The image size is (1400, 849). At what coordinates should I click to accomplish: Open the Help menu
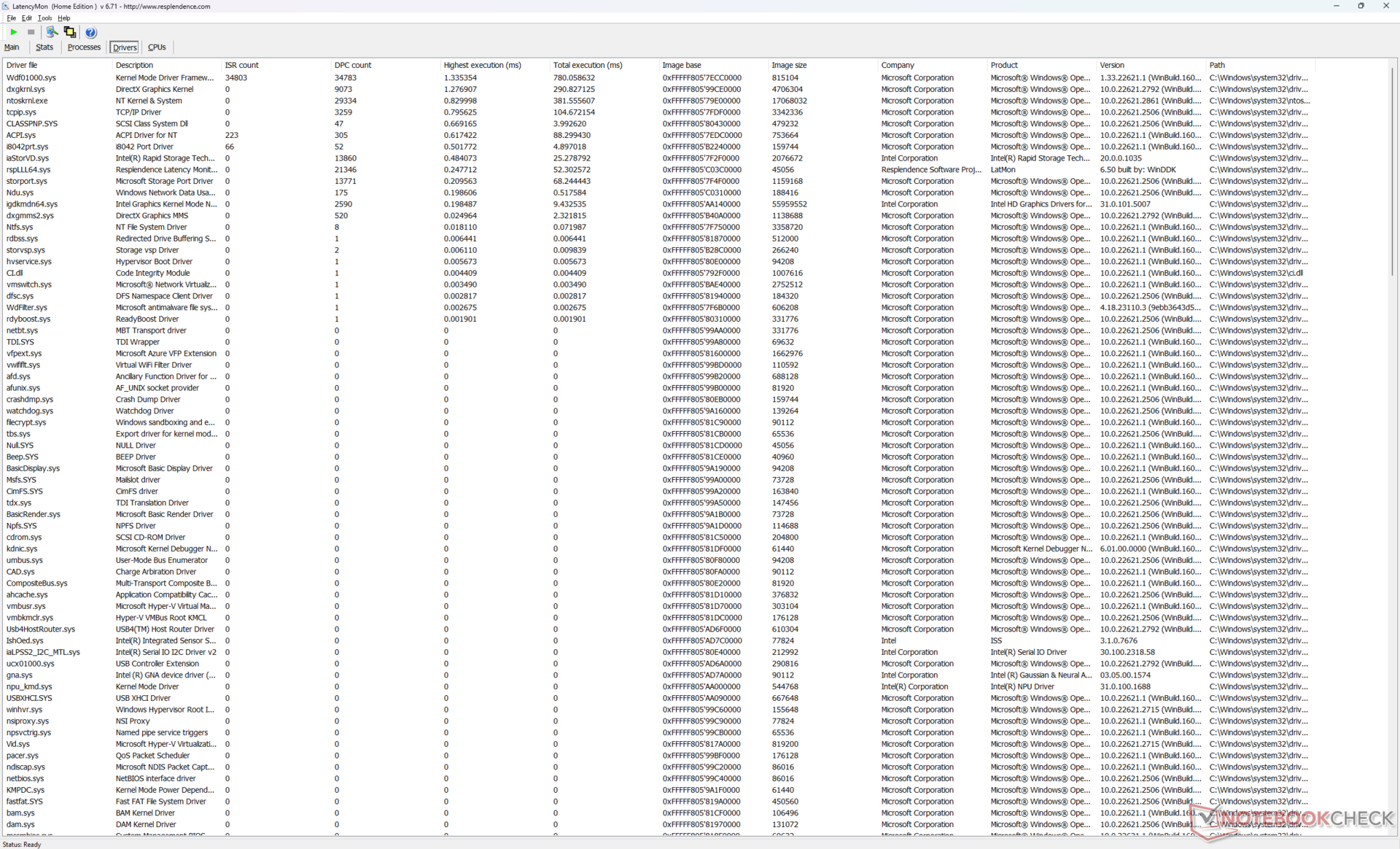tap(64, 18)
